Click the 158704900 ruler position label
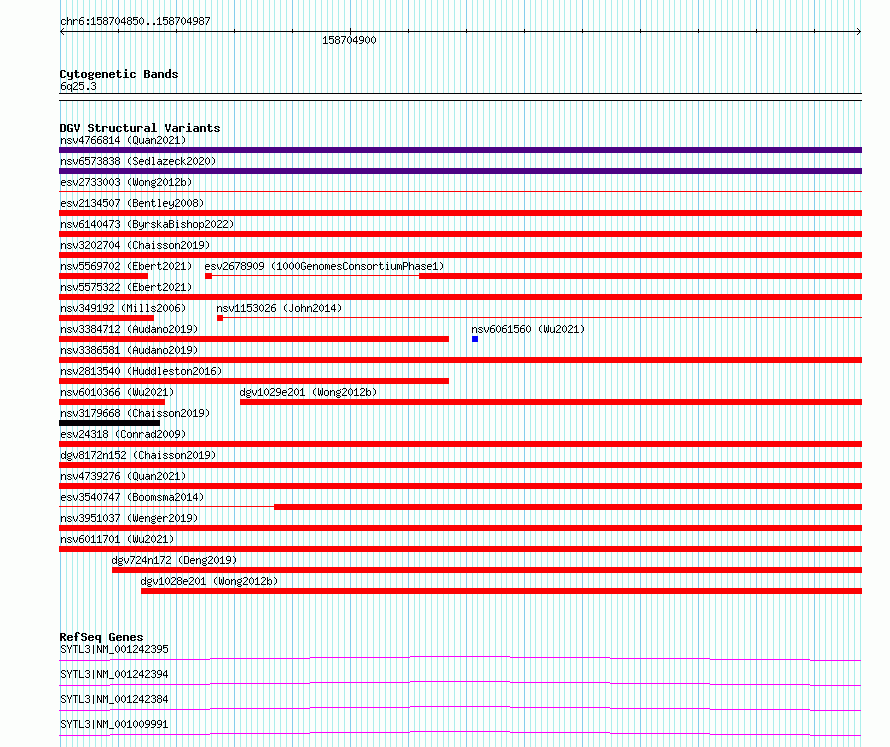 (349, 40)
